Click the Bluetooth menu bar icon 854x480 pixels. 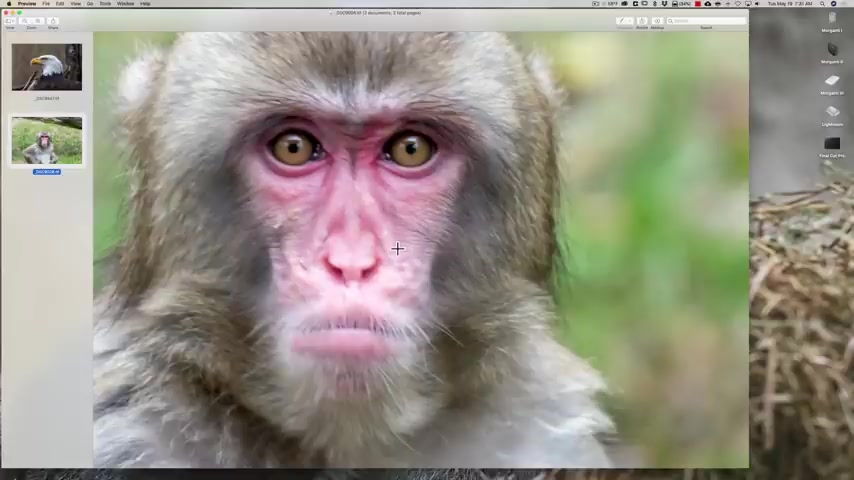(655, 4)
